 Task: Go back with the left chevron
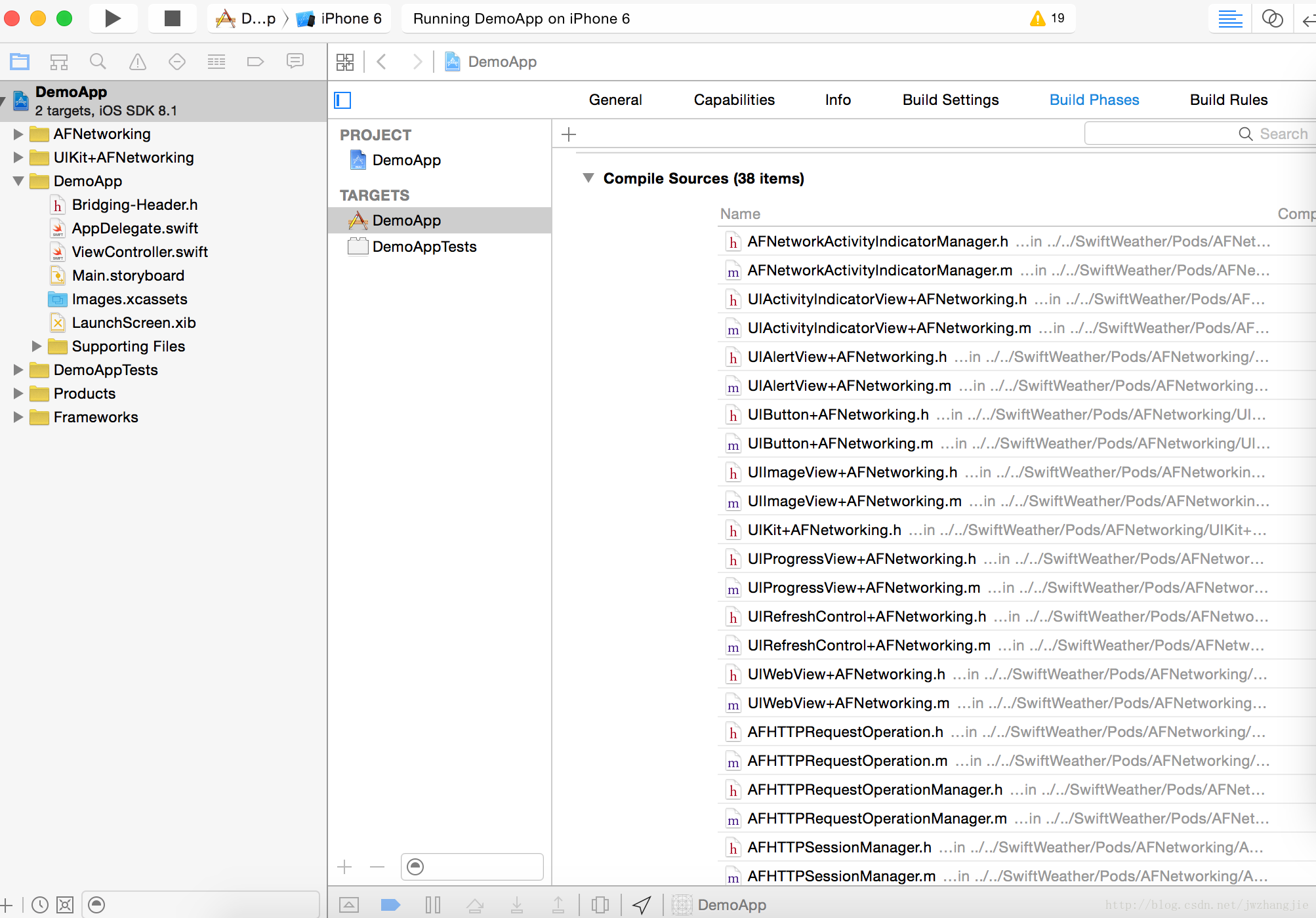point(382,62)
